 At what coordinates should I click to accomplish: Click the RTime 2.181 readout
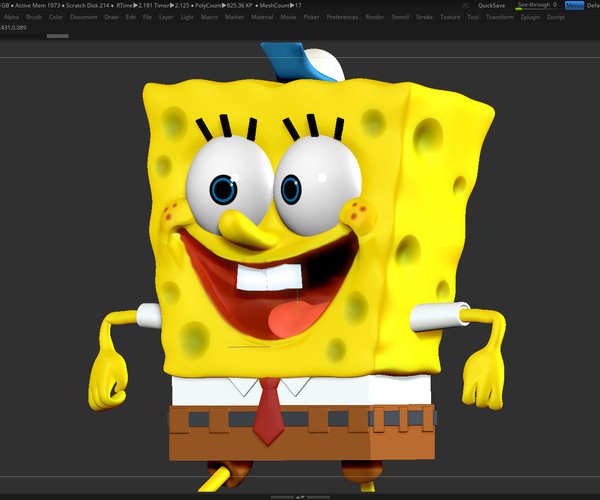(135, 5)
